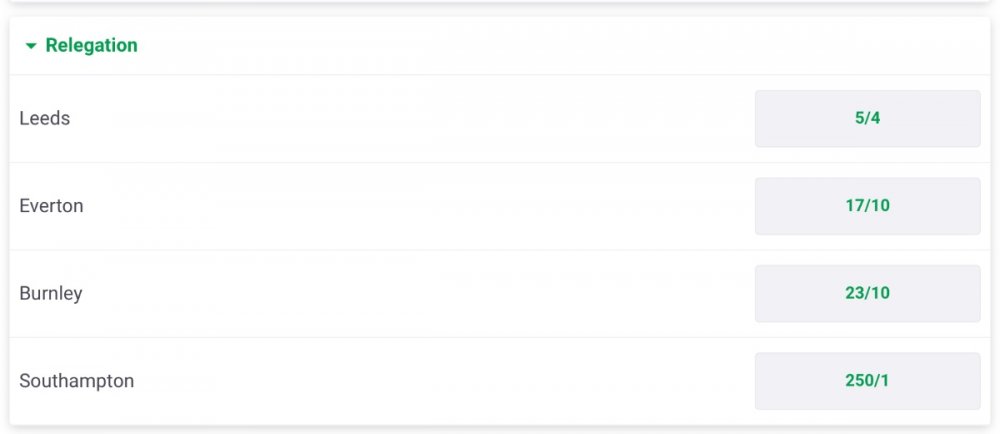The width and height of the screenshot is (1000, 434).
Task: Choose the Burnley 23/10 odds
Action: point(867,294)
